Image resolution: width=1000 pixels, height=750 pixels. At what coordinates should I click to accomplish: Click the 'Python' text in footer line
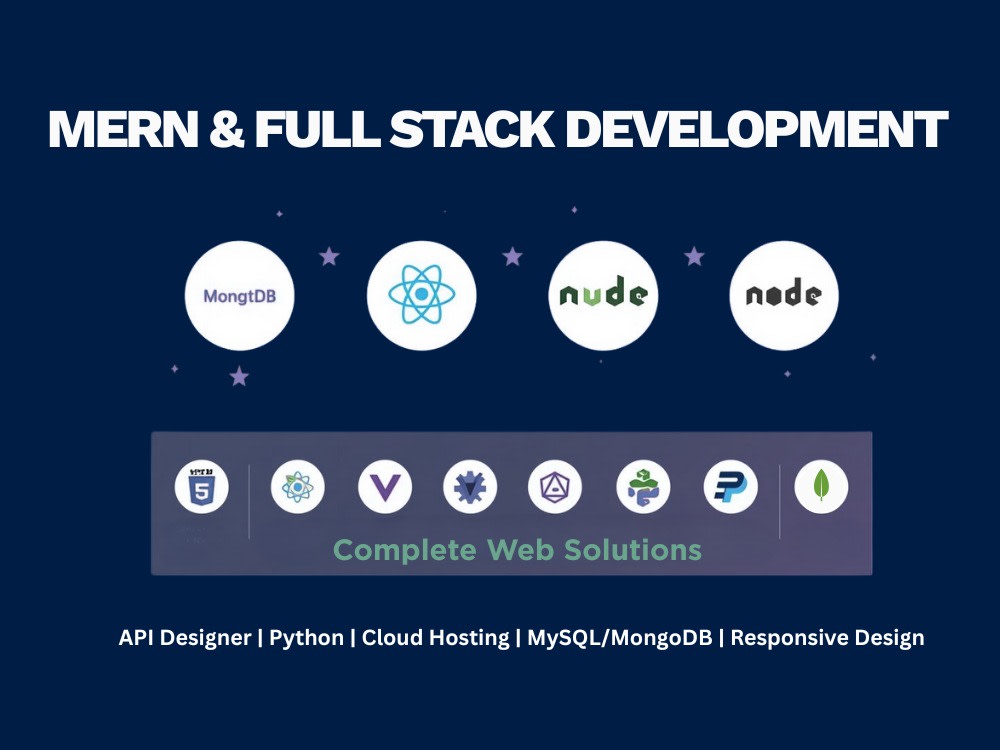point(306,637)
